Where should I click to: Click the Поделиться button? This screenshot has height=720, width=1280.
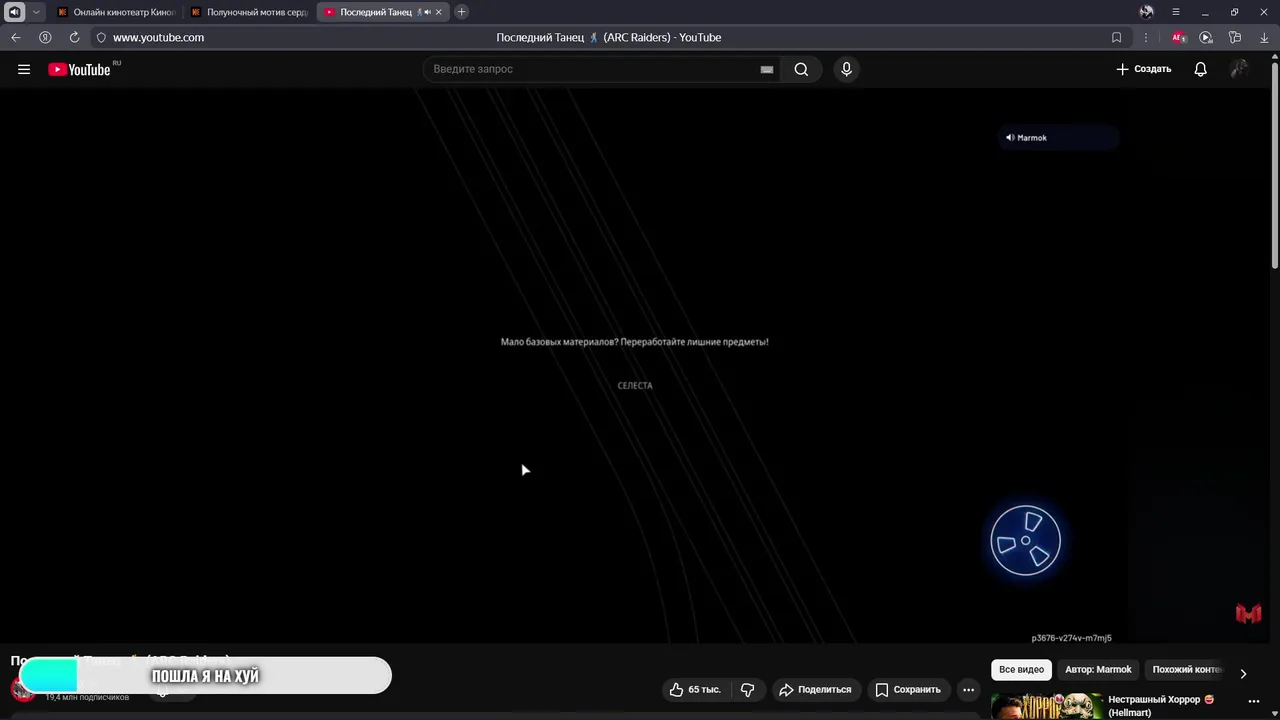(x=815, y=689)
